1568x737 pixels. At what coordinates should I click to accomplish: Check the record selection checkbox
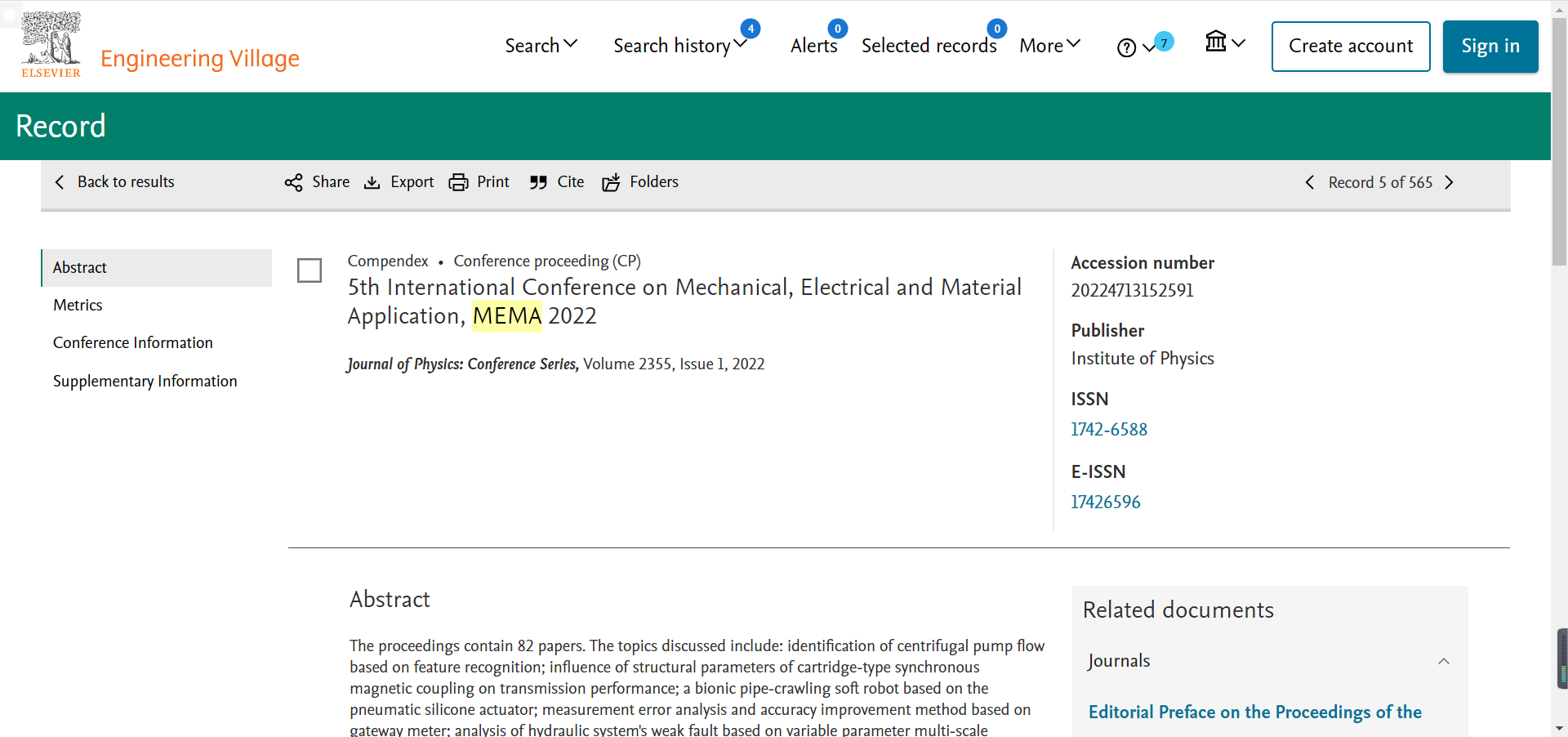pos(310,270)
